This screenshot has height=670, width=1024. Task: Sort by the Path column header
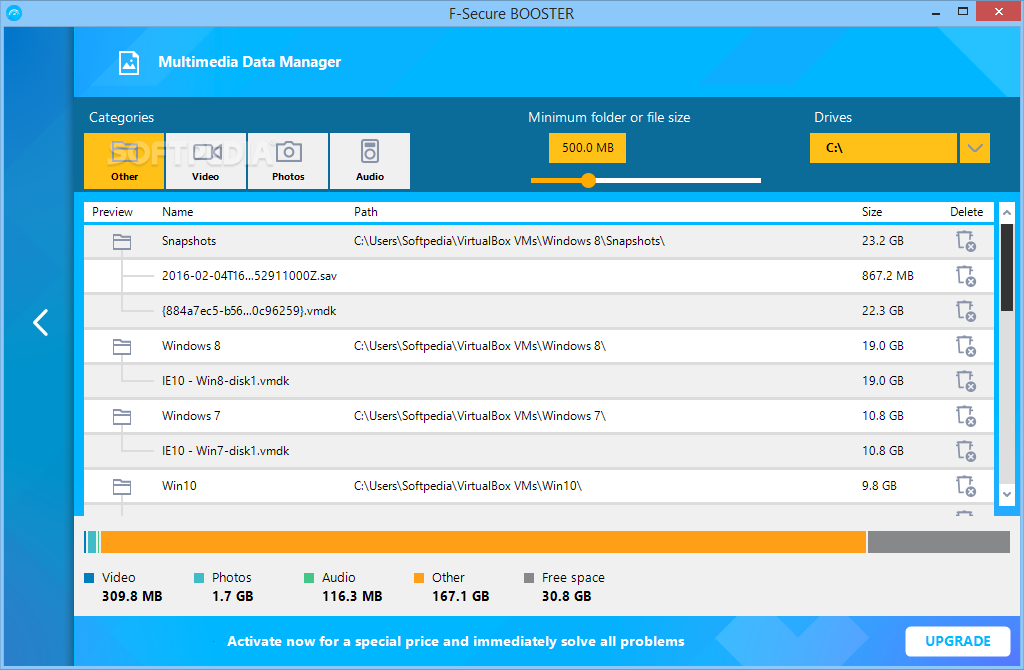click(x=366, y=212)
